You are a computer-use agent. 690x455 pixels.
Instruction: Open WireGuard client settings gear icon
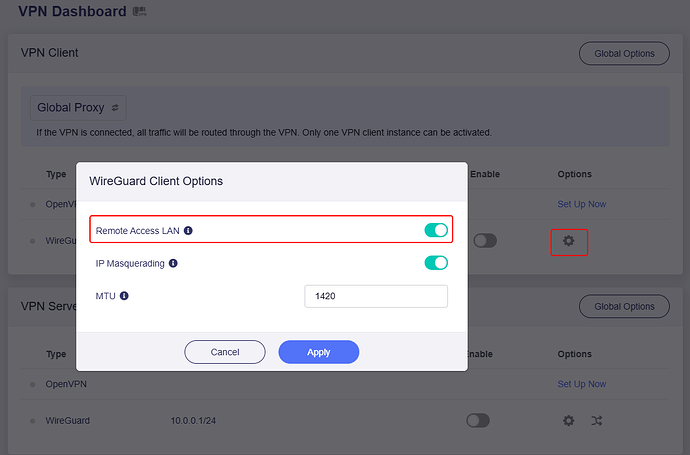tap(569, 241)
